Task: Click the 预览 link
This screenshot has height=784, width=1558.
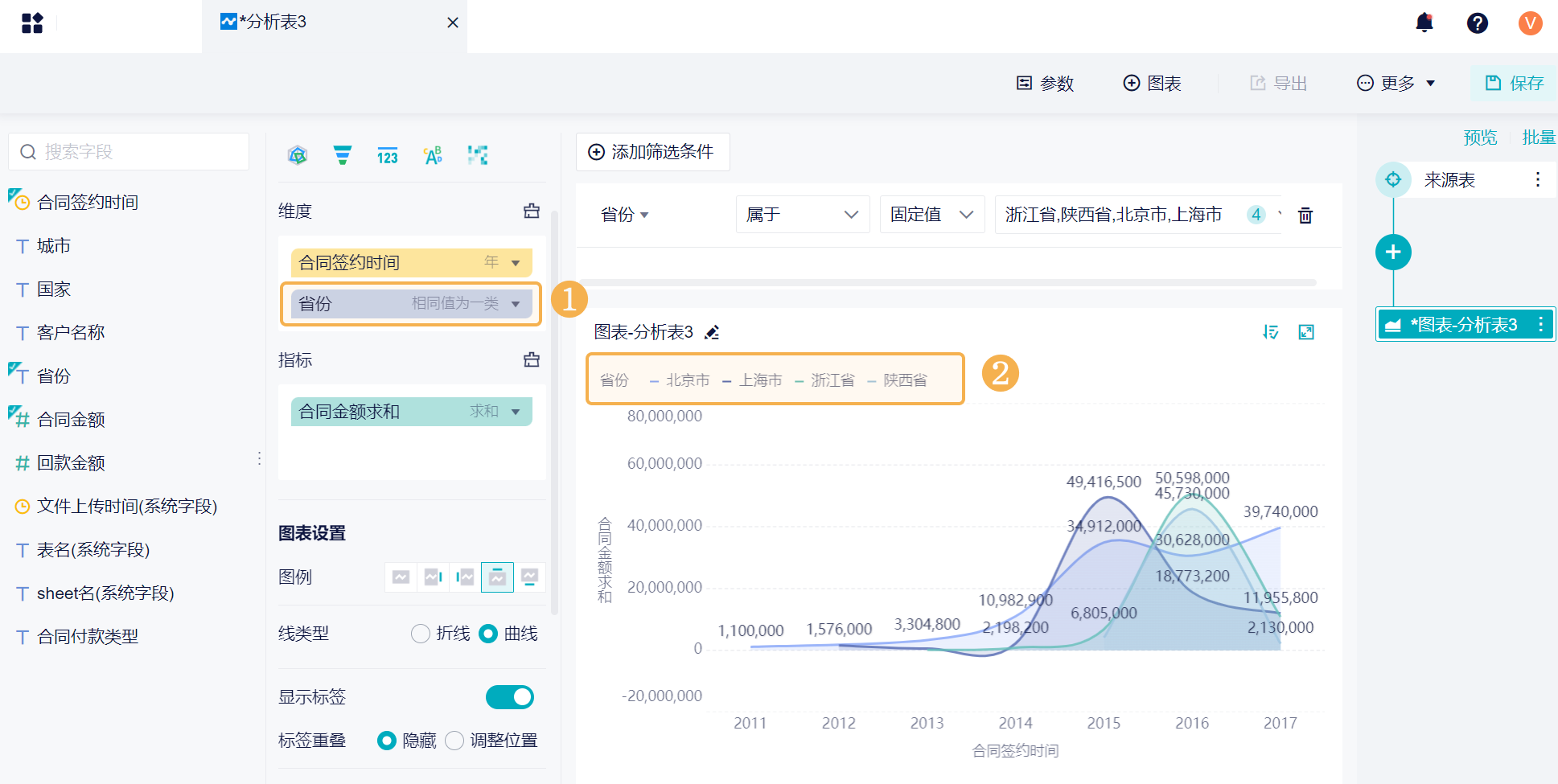Action: point(1480,138)
